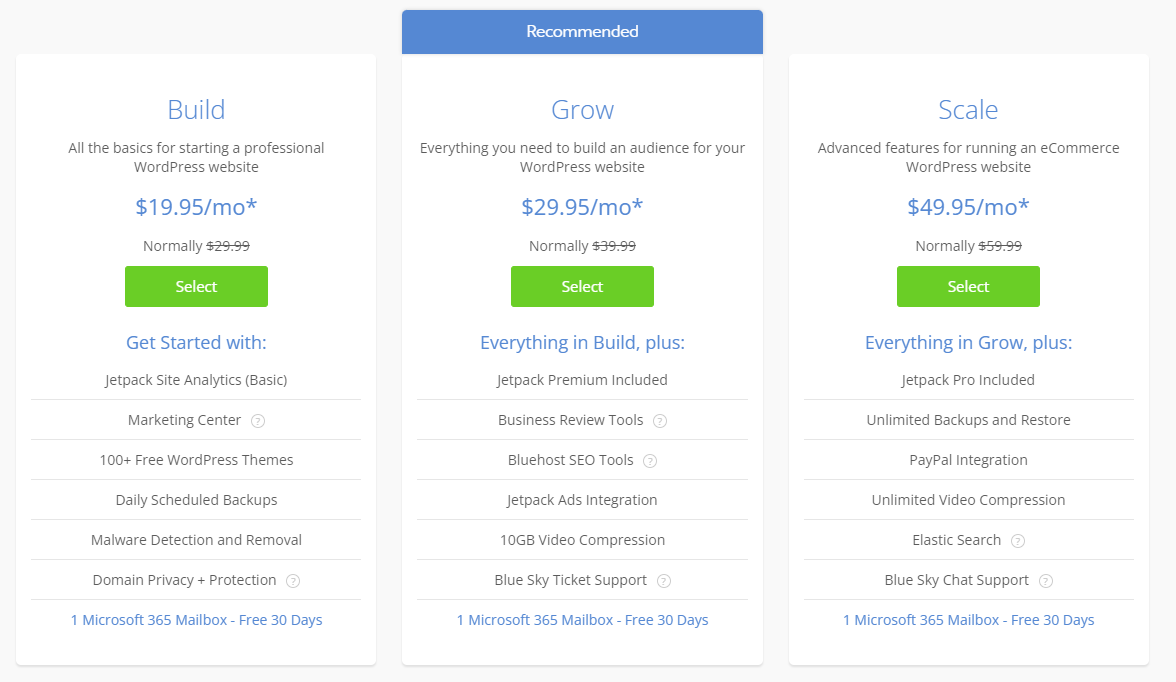Click 'Blue Sky Chat Support' feature text
Screen dimensions: 1176x682
(x=956, y=580)
